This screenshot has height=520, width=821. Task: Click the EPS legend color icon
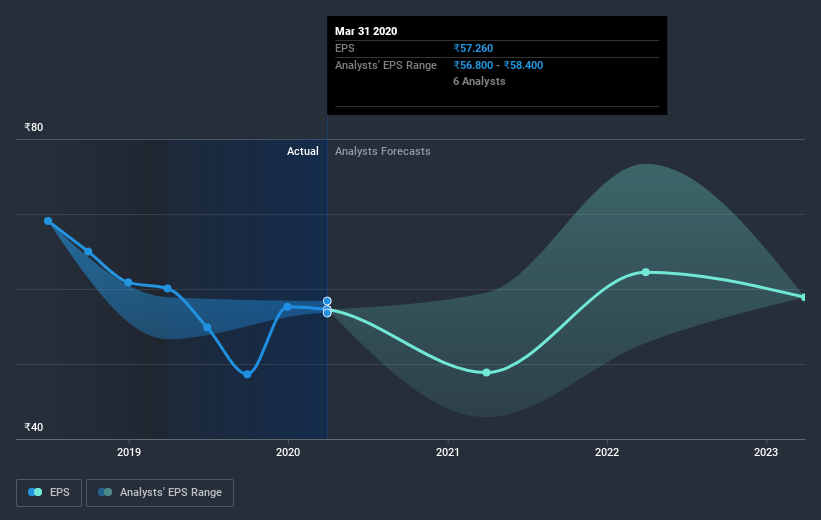point(35,492)
